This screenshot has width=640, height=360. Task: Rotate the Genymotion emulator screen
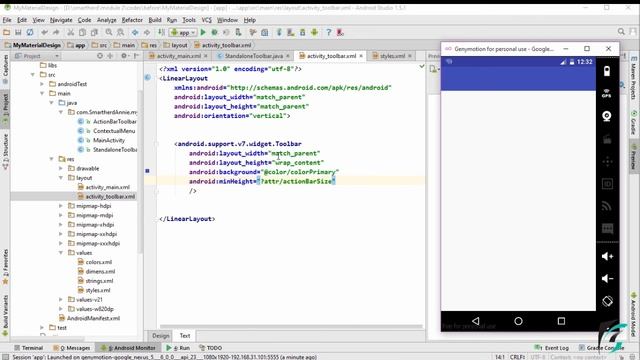click(x=607, y=301)
